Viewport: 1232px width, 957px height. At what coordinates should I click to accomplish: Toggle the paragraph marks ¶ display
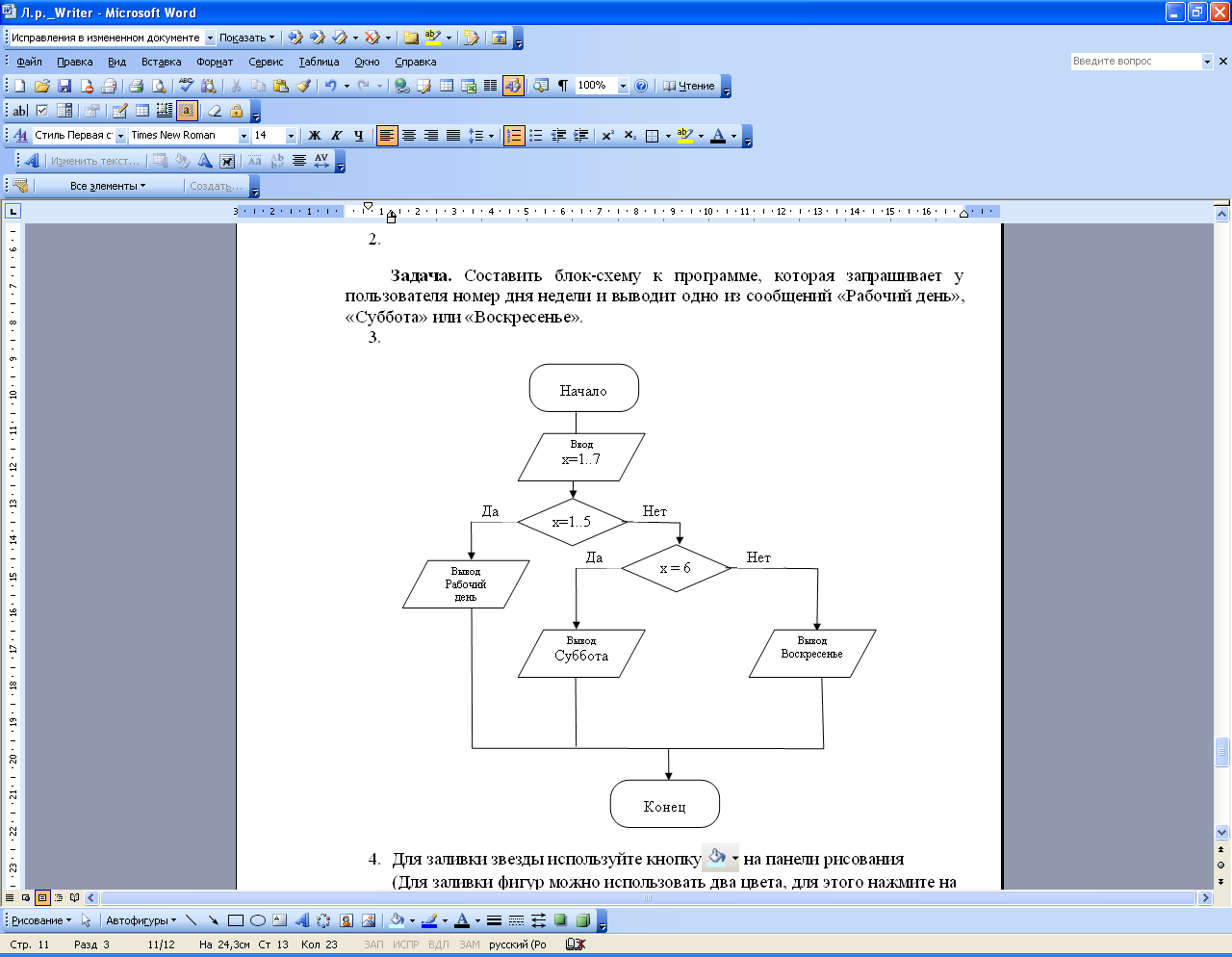(x=563, y=86)
